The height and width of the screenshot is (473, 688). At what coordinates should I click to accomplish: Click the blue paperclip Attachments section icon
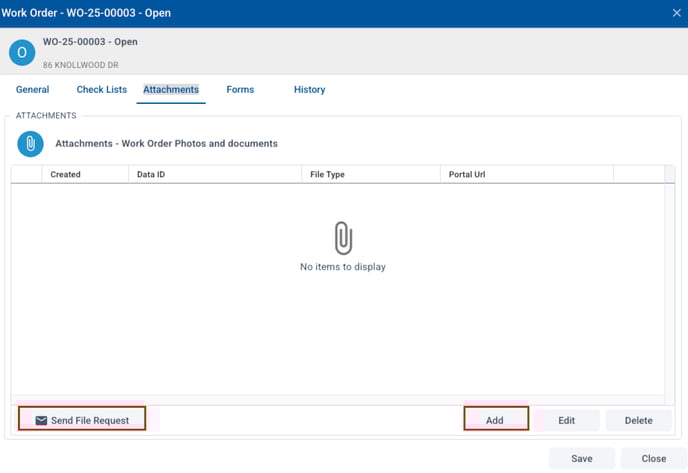coord(30,144)
